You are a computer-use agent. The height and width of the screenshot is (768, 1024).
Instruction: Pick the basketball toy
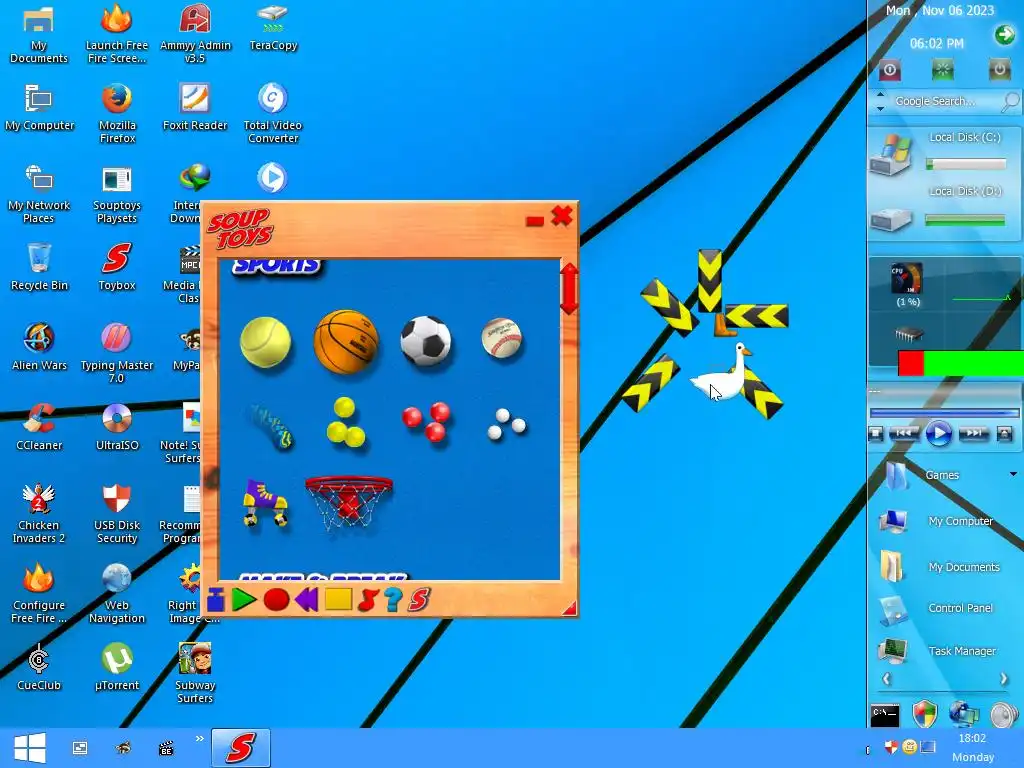[346, 341]
